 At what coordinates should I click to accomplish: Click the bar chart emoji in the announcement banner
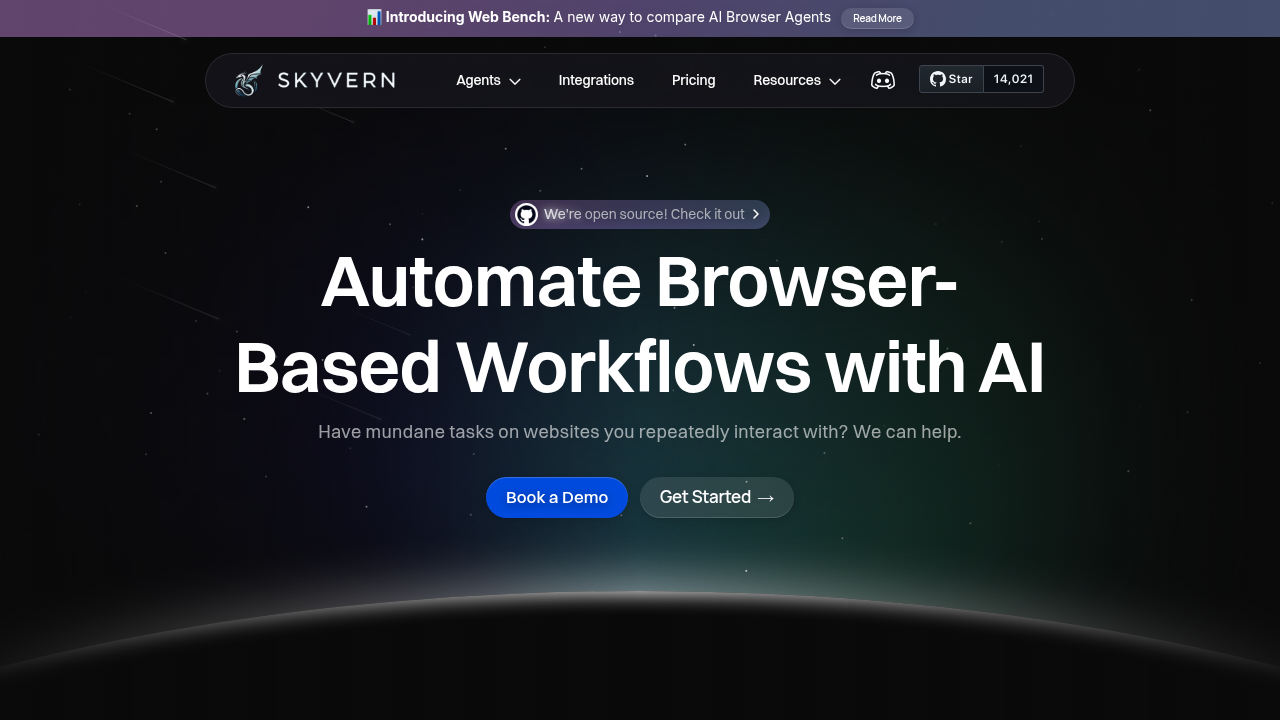373,17
